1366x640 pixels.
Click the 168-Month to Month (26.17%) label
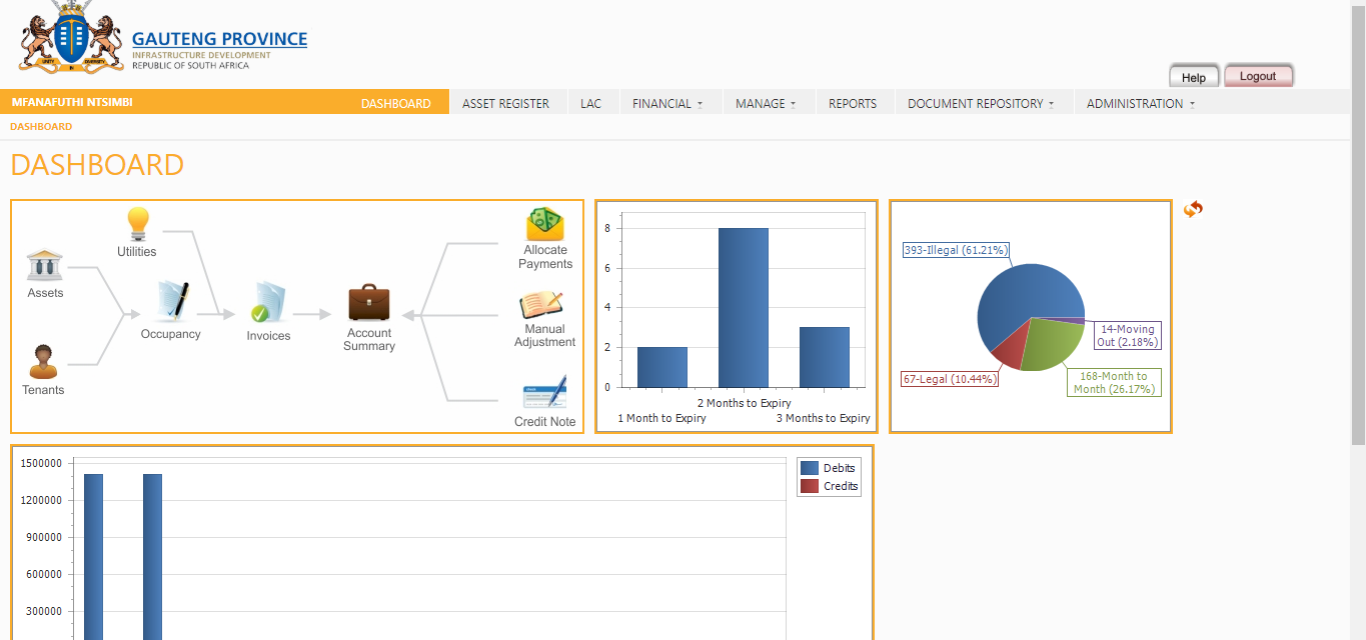pos(1115,382)
